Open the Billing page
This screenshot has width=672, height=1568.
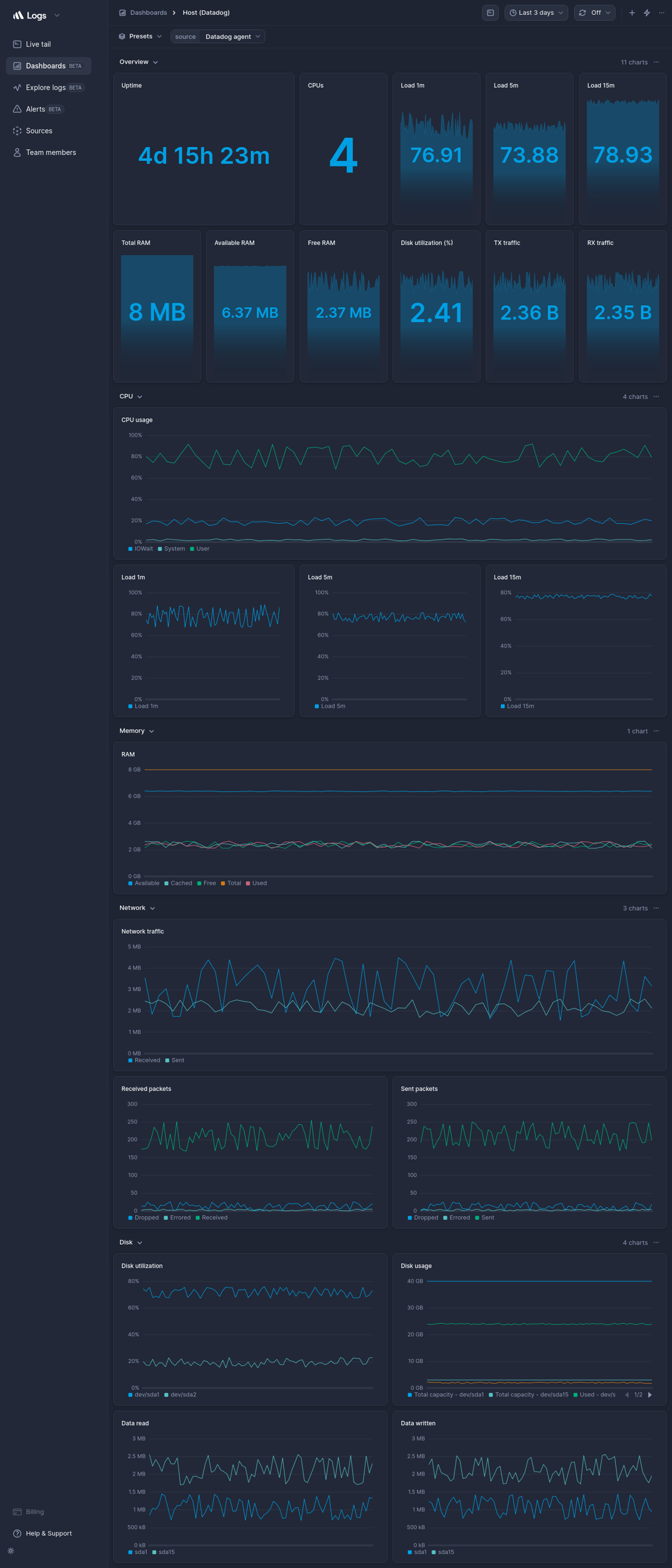pos(28,1511)
